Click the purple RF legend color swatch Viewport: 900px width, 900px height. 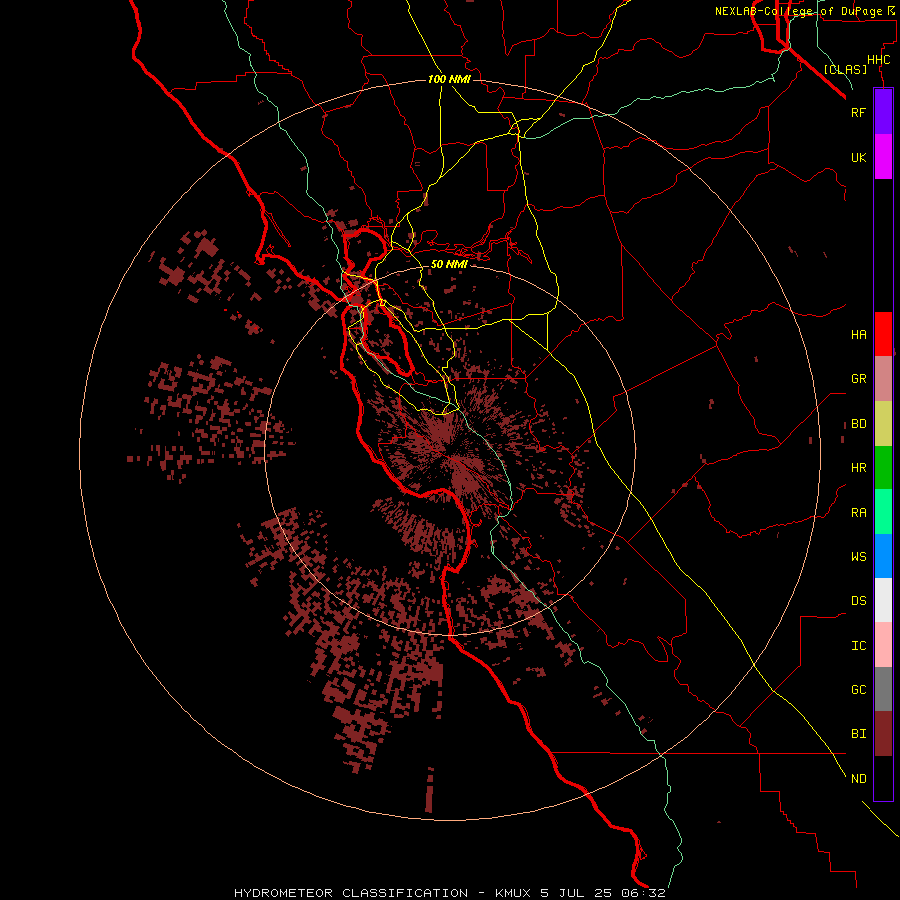(883, 112)
